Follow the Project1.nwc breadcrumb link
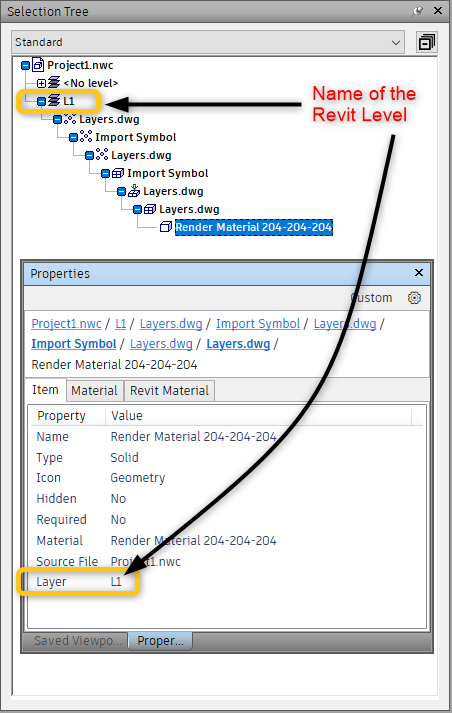The width and height of the screenshot is (452, 713). (x=66, y=324)
